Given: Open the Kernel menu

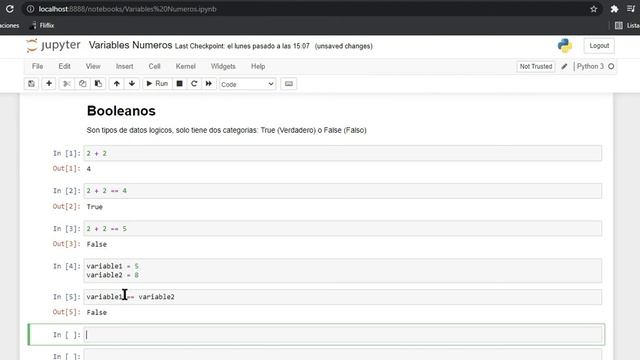Looking at the screenshot, I should [185, 66].
